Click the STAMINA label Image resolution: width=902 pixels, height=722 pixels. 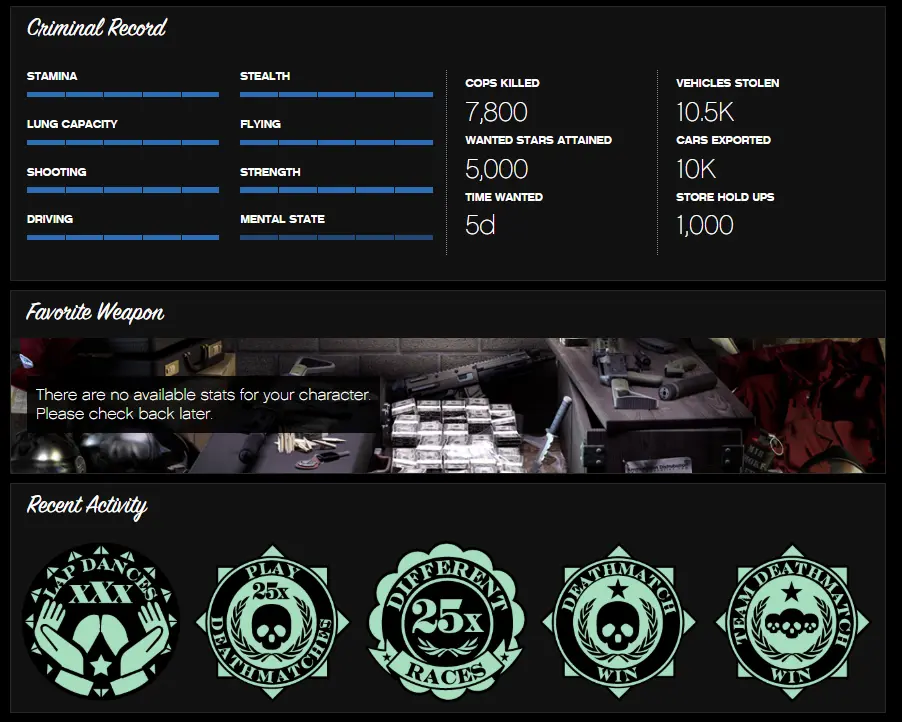[x=52, y=76]
